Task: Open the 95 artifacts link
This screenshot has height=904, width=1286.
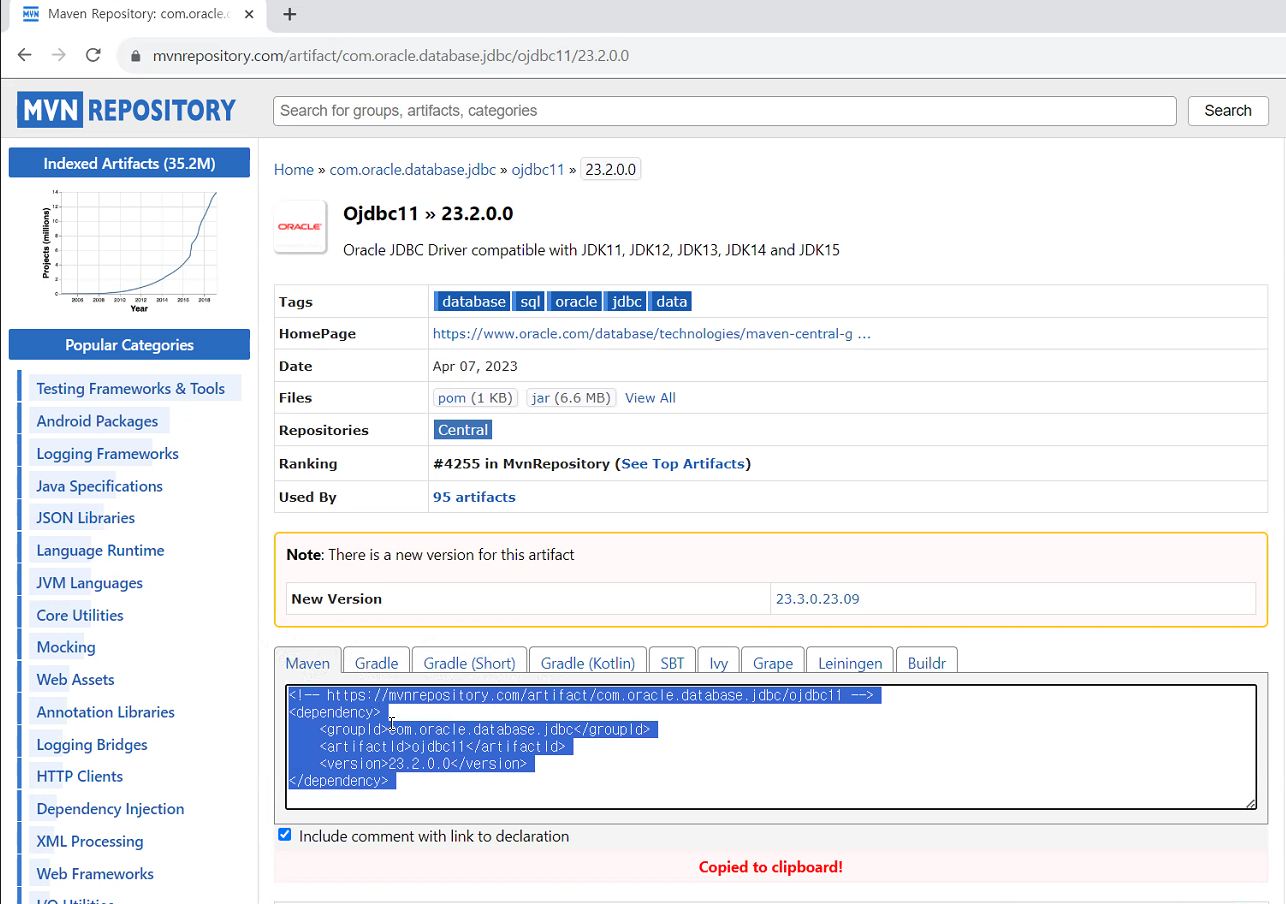Action: pyautogui.click(x=474, y=497)
